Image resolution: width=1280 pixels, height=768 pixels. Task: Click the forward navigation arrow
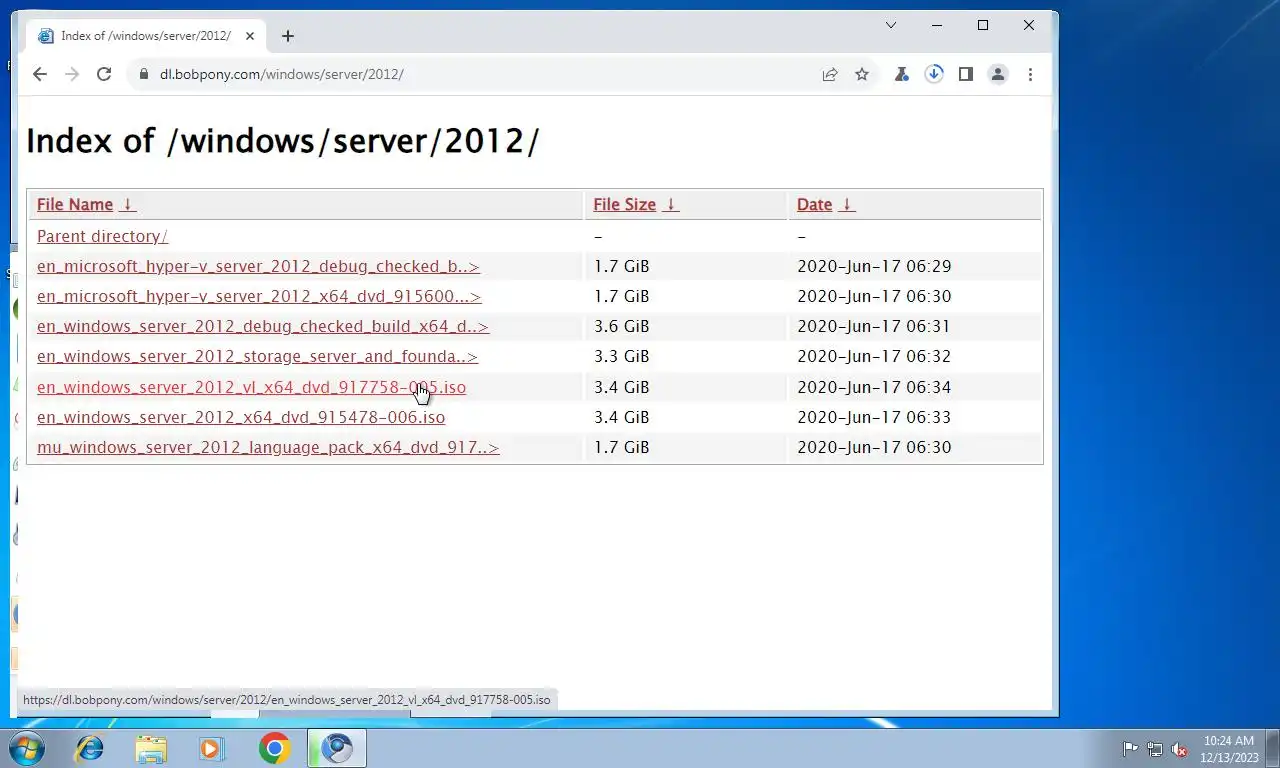pyautogui.click(x=72, y=74)
